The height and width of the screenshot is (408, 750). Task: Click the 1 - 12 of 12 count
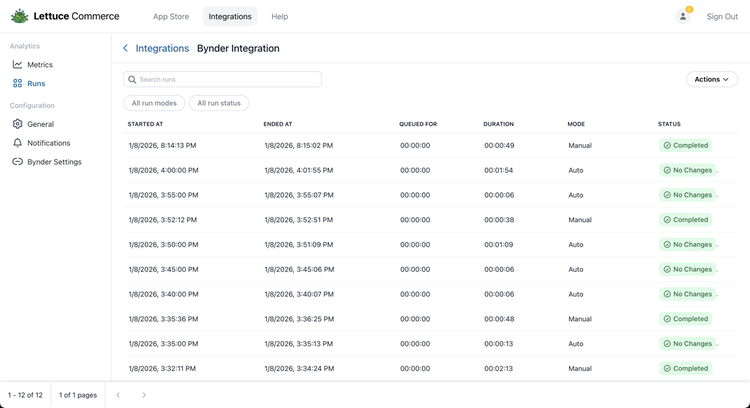click(x=25, y=395)
